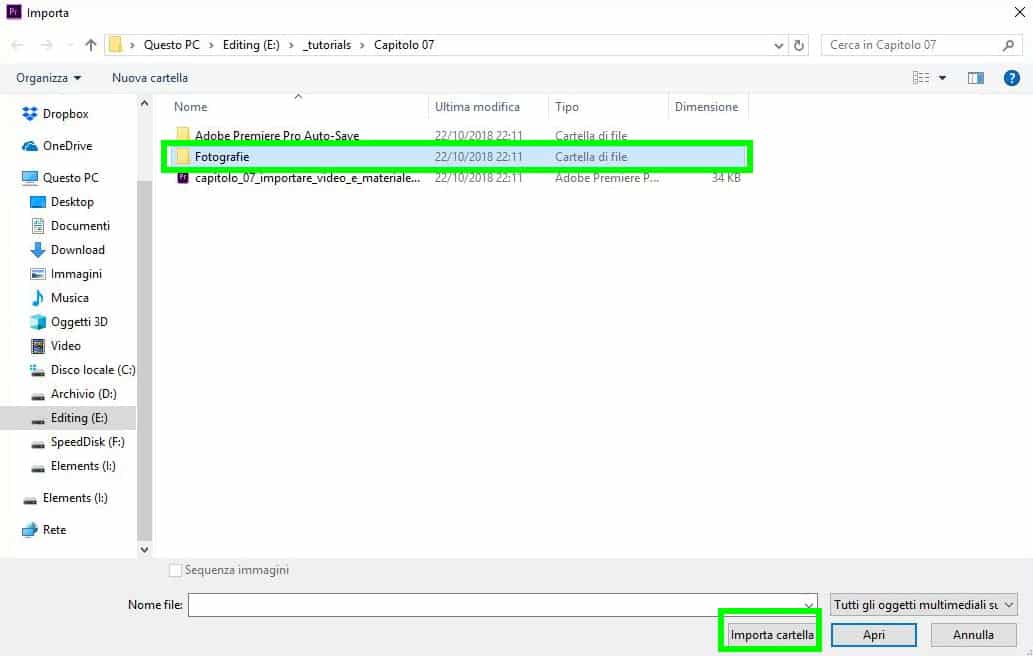The width and height of the screenshot is (1033, 656).
Task: Expand the address bar history dropdown
Action: [x=780, y=45]
